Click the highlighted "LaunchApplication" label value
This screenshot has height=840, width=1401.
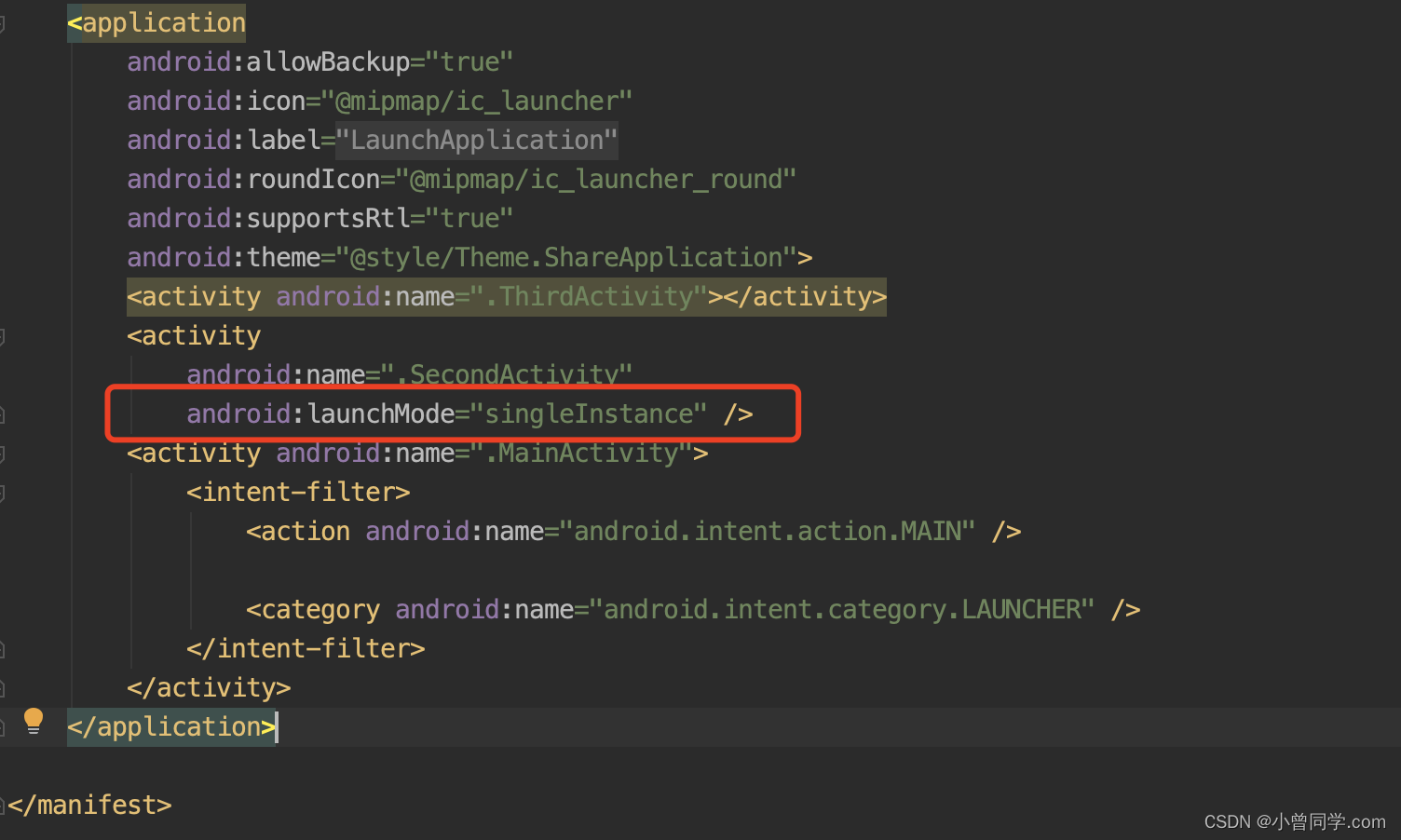pos(477,140)
